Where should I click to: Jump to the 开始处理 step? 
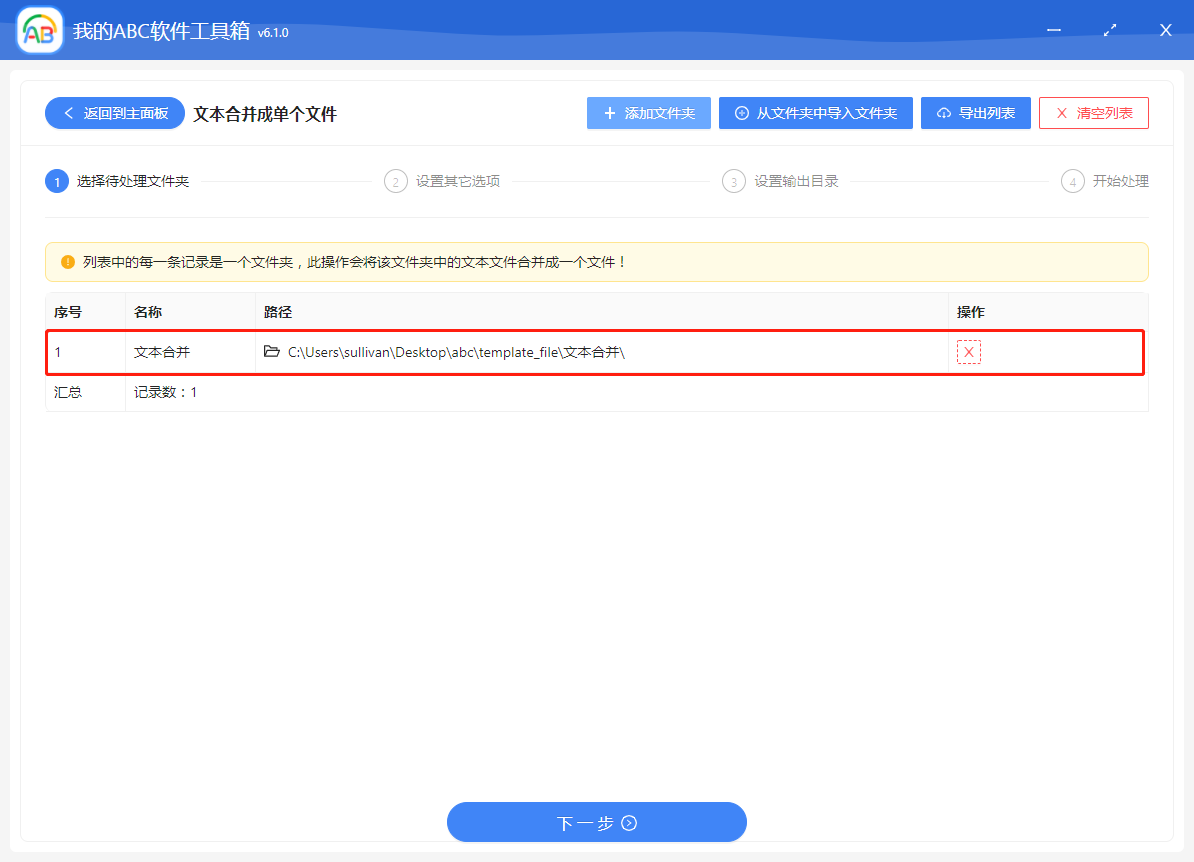pyautogui.click(x=1120, y=181)
